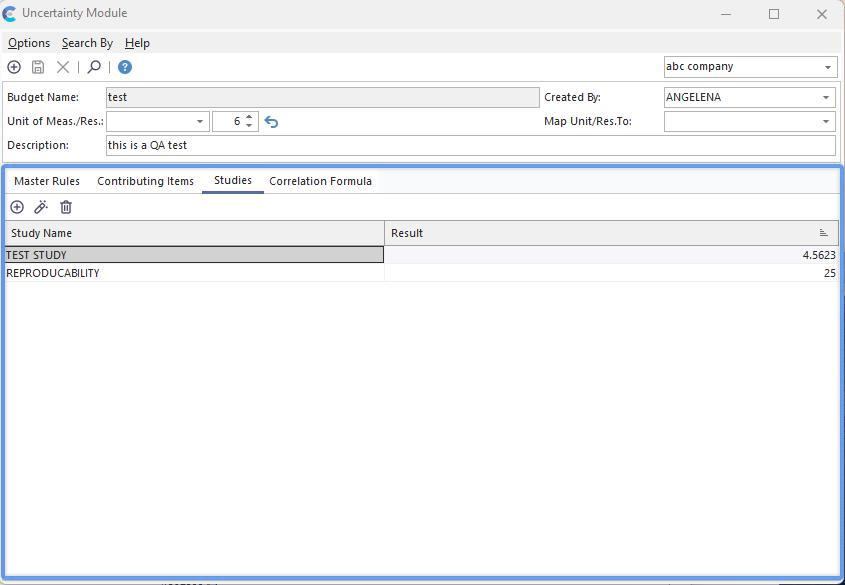Click the add new budget plus icon
Viewport: 845px width, 585px height.
(14, 67)
